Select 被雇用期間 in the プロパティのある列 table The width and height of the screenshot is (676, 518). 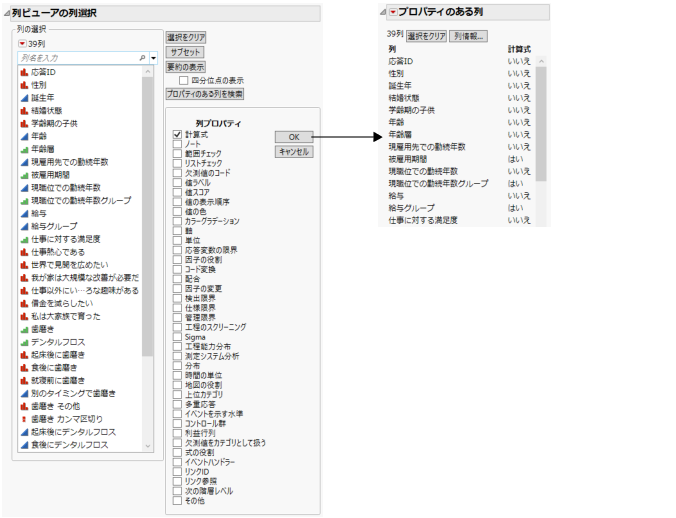tap(408, 159)
